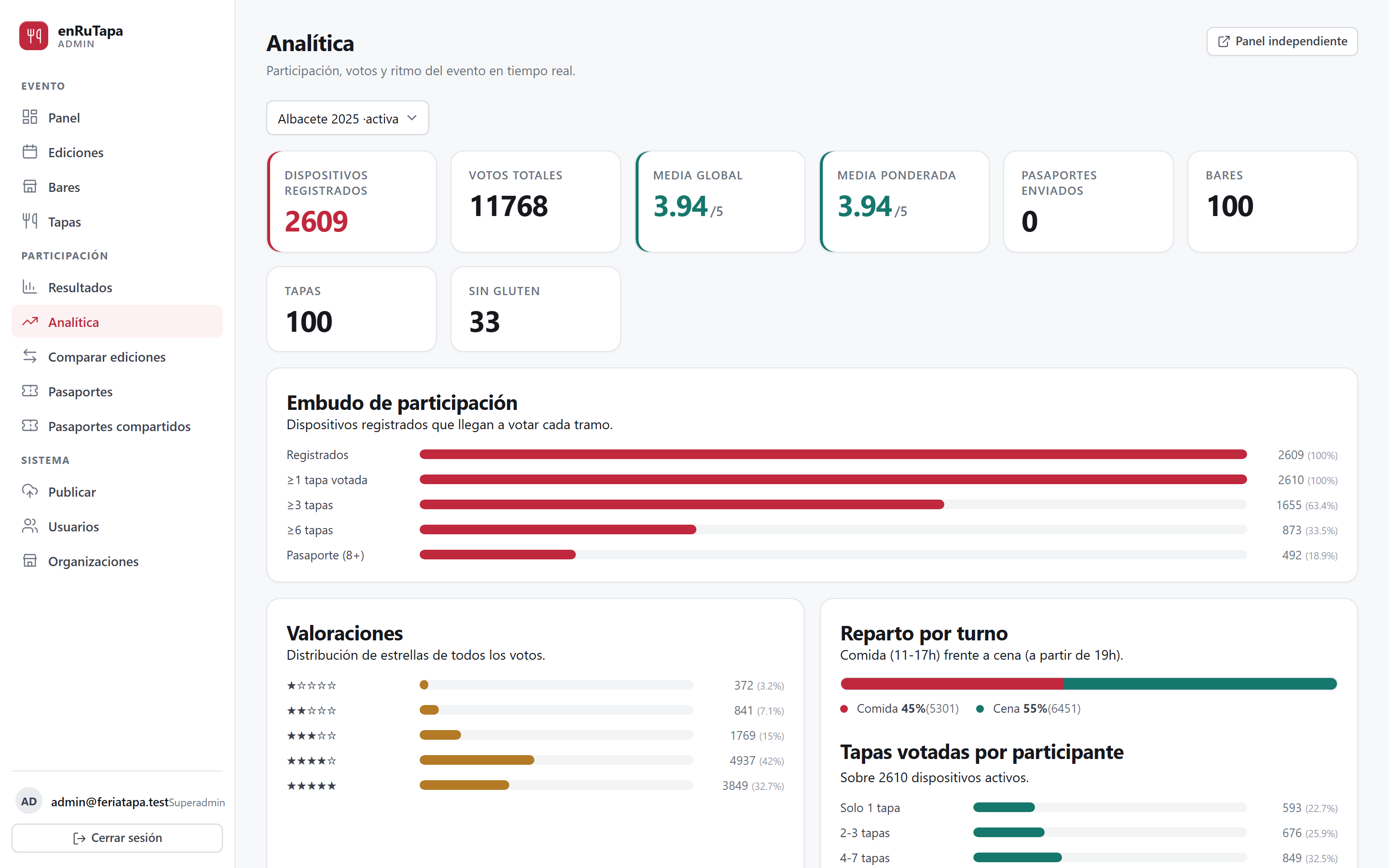Image resolution: width=1389 pixels, height=868 pixels.
Task: Click the Publicar cloud upload icon
Action: click(30, 491)
